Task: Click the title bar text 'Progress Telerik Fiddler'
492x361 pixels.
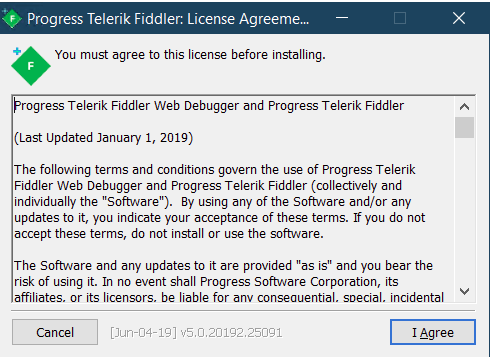Action: coord(105,19)
